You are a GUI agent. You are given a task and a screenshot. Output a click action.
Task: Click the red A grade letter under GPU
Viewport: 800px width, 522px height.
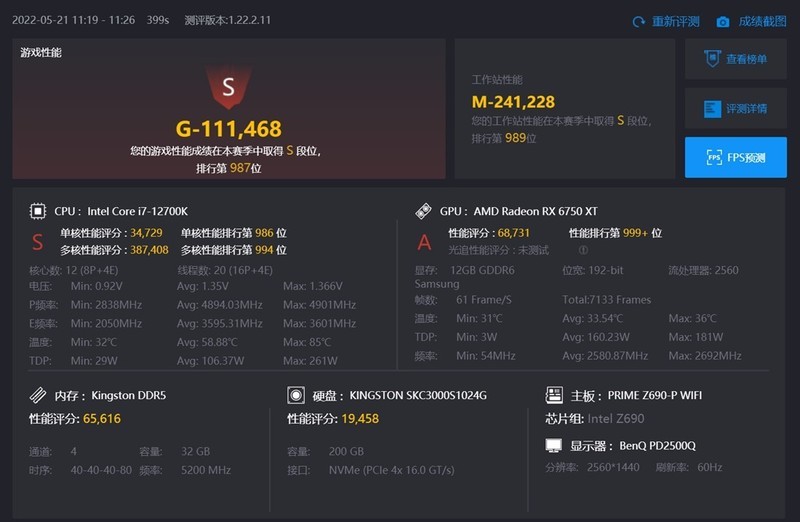point(424,242)
